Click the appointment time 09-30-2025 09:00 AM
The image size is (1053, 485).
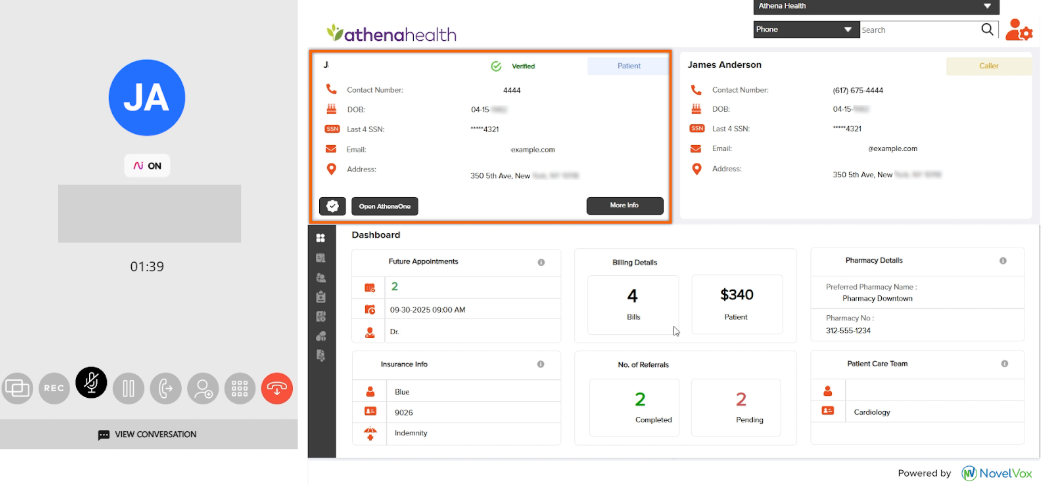428,310
